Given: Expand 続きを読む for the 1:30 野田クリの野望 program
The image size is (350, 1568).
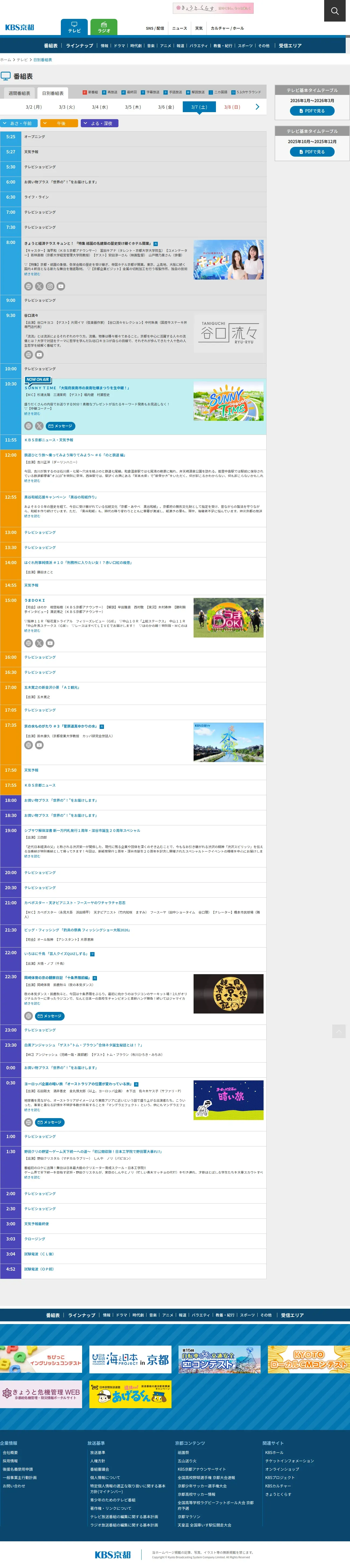Looking at the screenshot, I should [x=32, y=1177].
